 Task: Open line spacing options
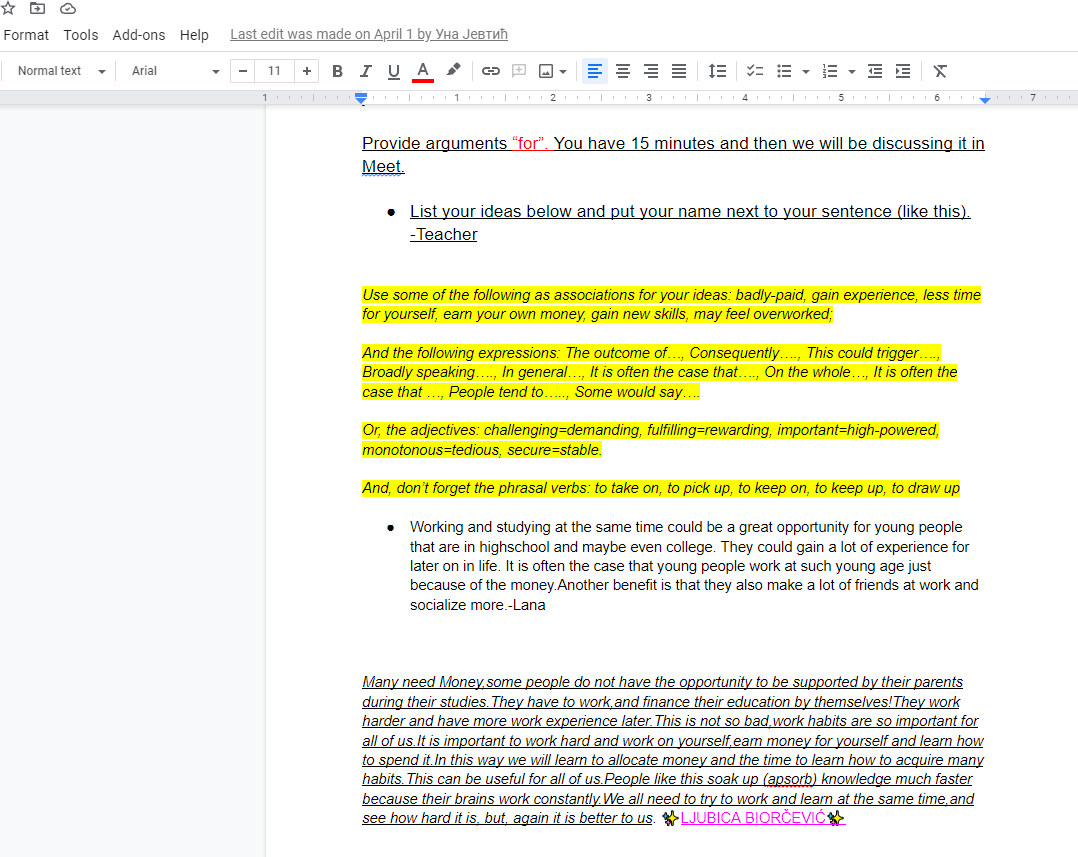click(717, 71)
